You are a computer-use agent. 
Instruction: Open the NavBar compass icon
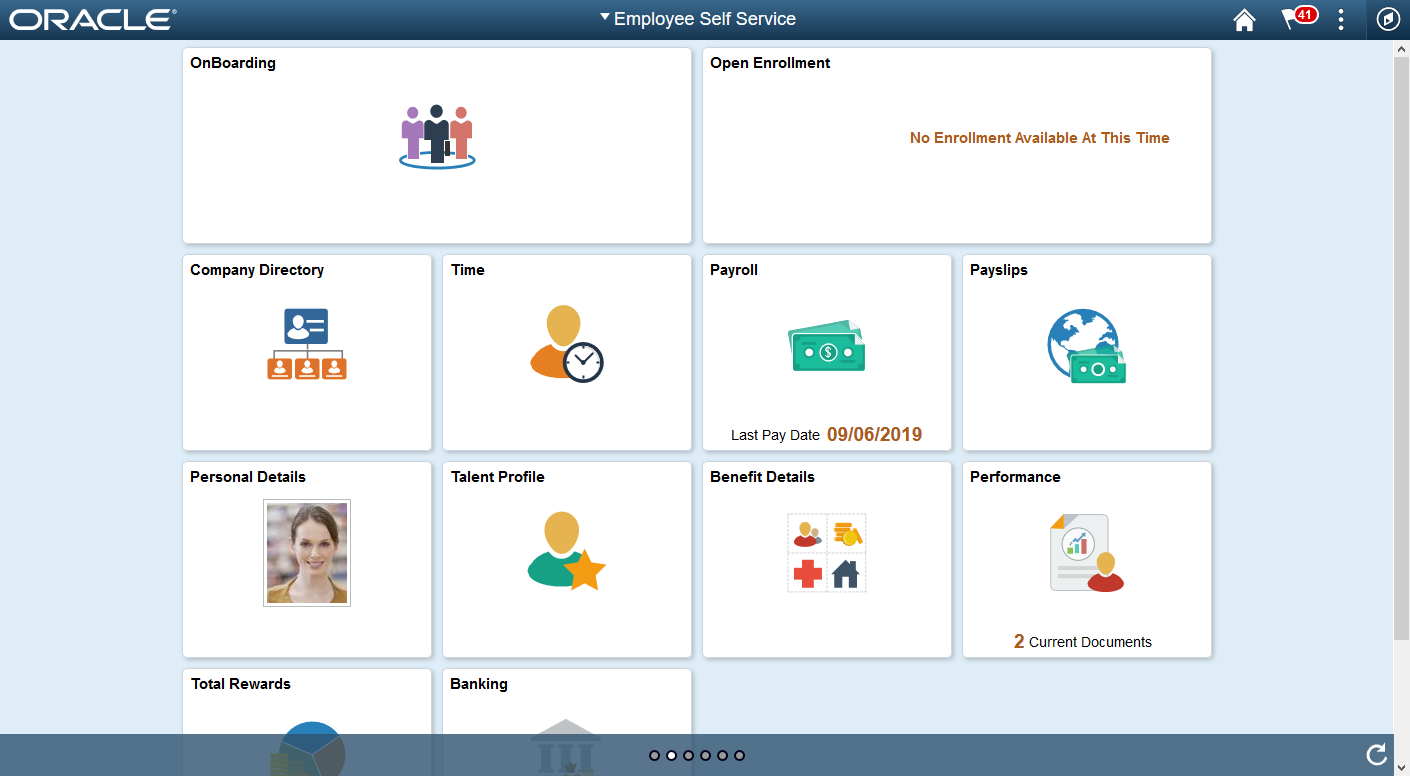pos(1388,20)
